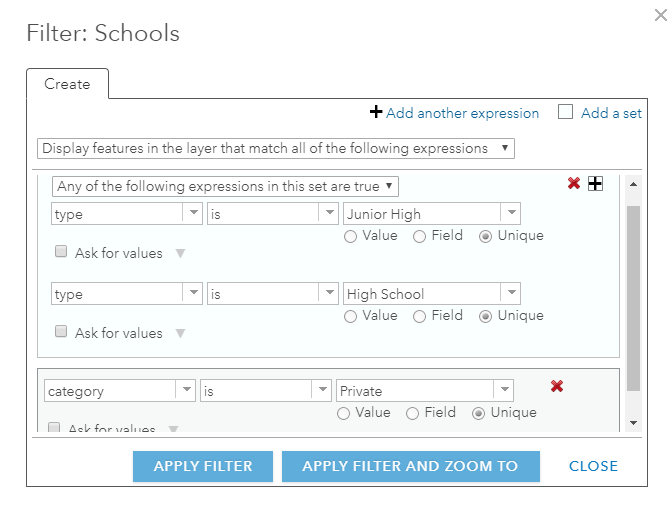This screenshot has height=510, width=672.
Task: Click the Close link
Action: 593,466
